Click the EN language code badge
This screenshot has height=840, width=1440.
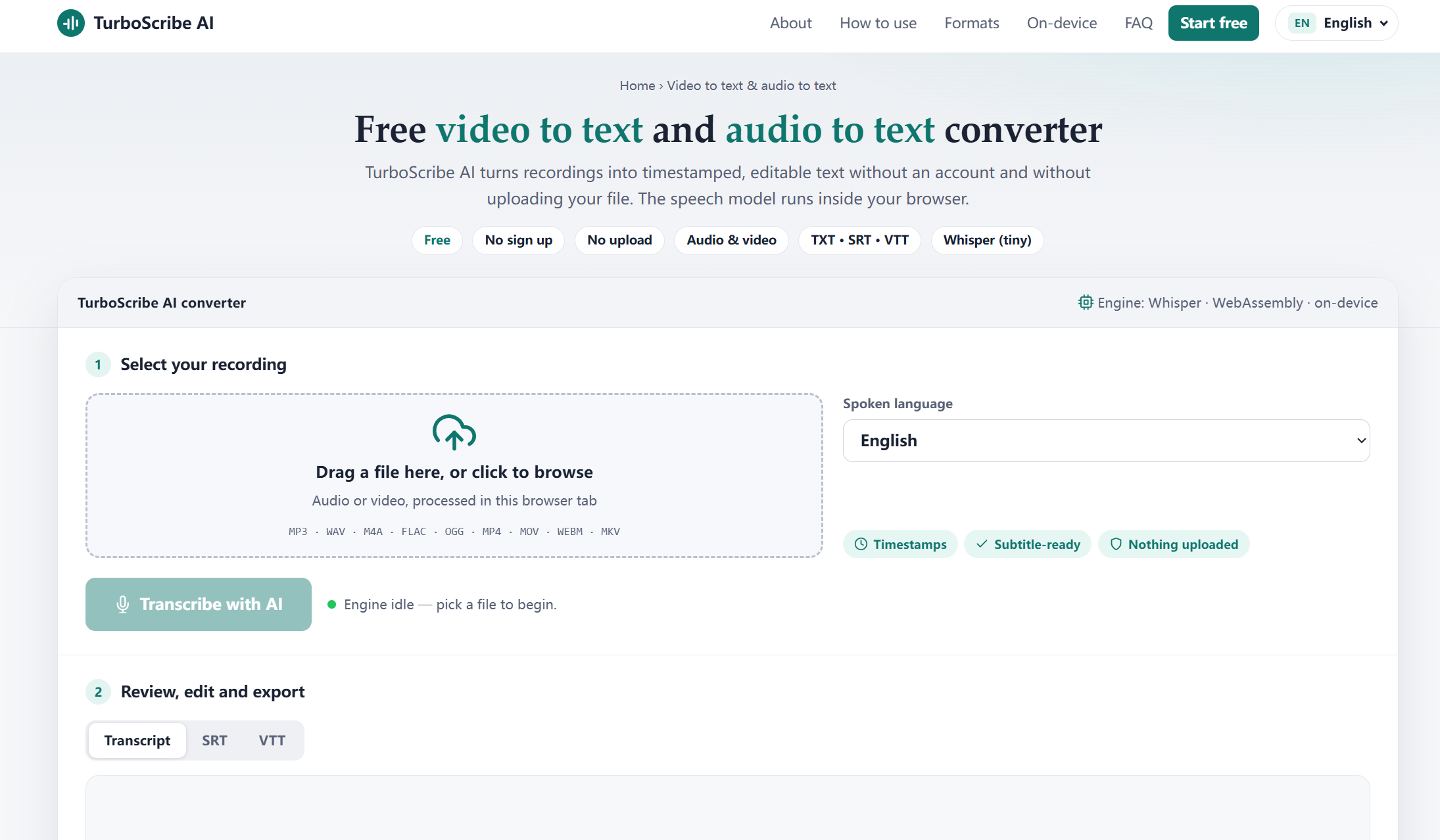(x=1302, y=23)
